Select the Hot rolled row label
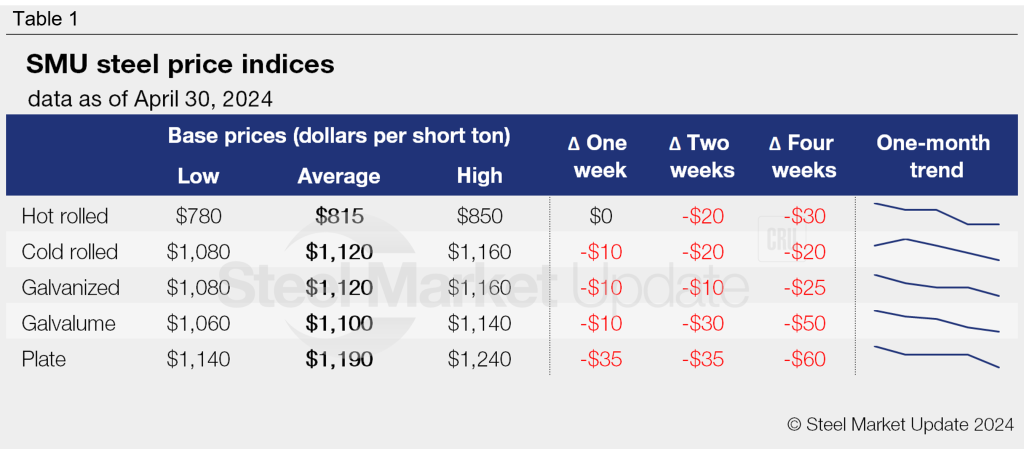 click(x=64, y=216)
